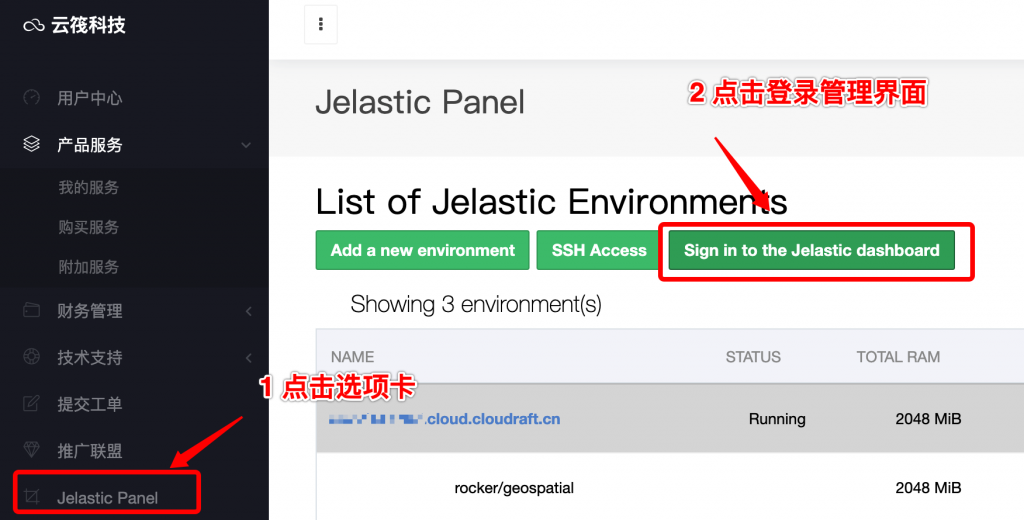The height and width of the screenshot is (520, 1024).
Task: Click the Jelastic Panel crop icon
Action: point(32,497)
